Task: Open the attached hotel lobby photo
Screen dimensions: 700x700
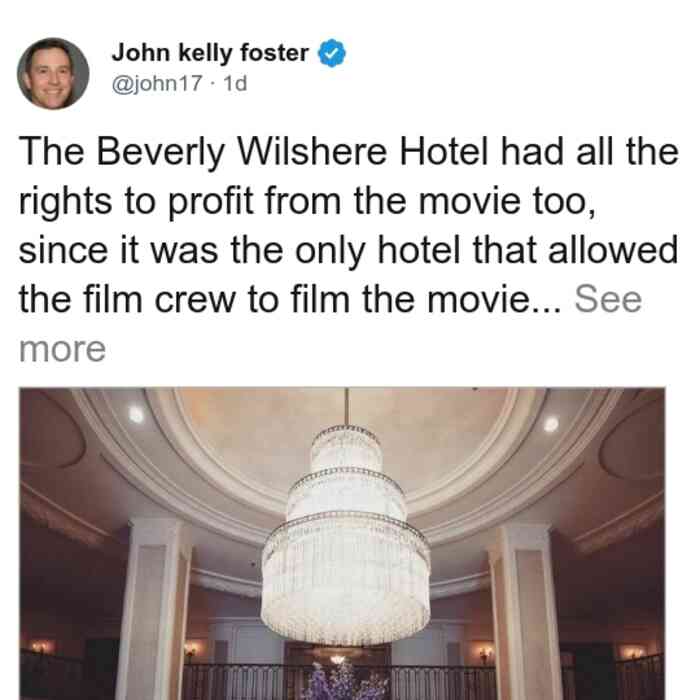Action: tap(342, 543)
